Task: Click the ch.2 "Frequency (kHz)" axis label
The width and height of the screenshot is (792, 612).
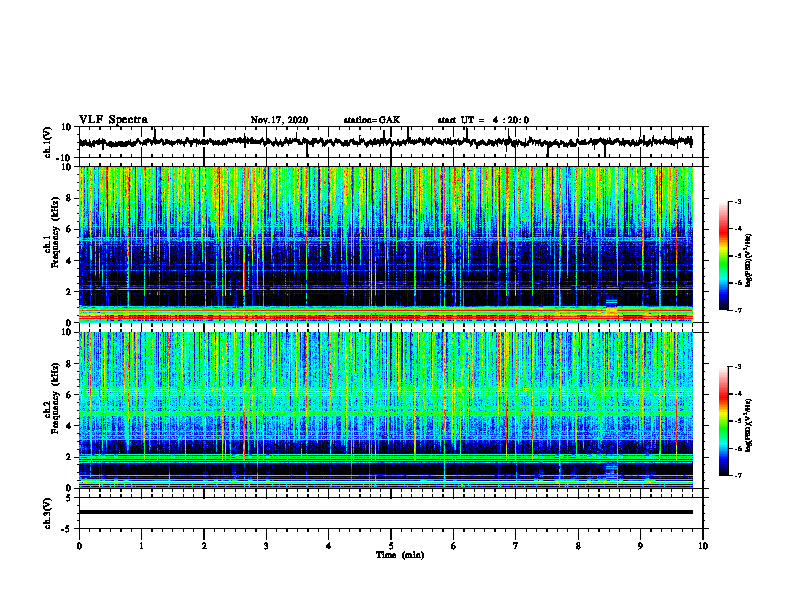Action: tap(55, 398)
